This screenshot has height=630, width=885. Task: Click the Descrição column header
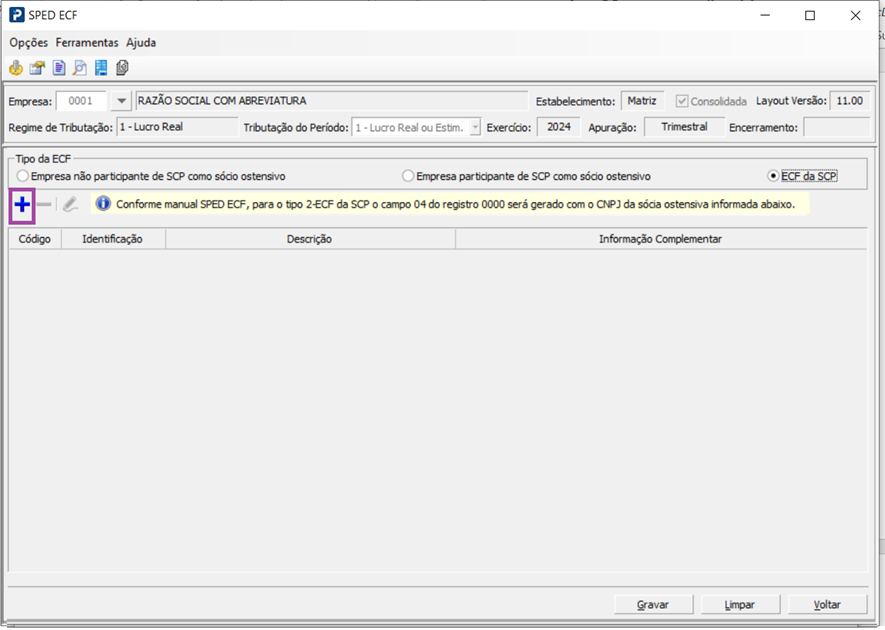point(310,239)
